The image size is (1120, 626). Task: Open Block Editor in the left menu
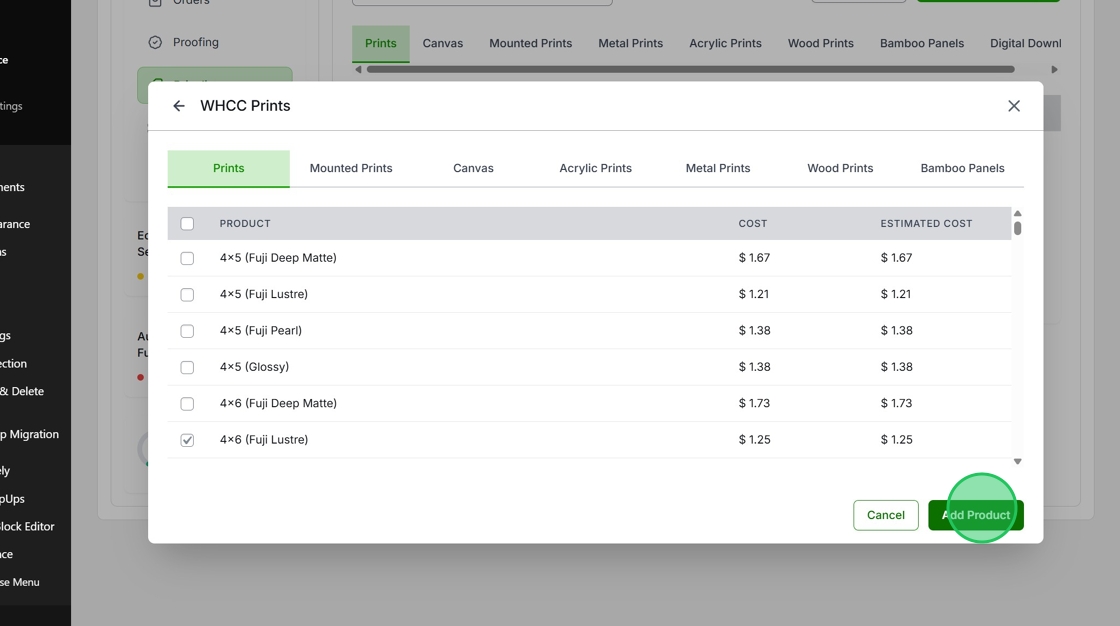coord(27,527)
